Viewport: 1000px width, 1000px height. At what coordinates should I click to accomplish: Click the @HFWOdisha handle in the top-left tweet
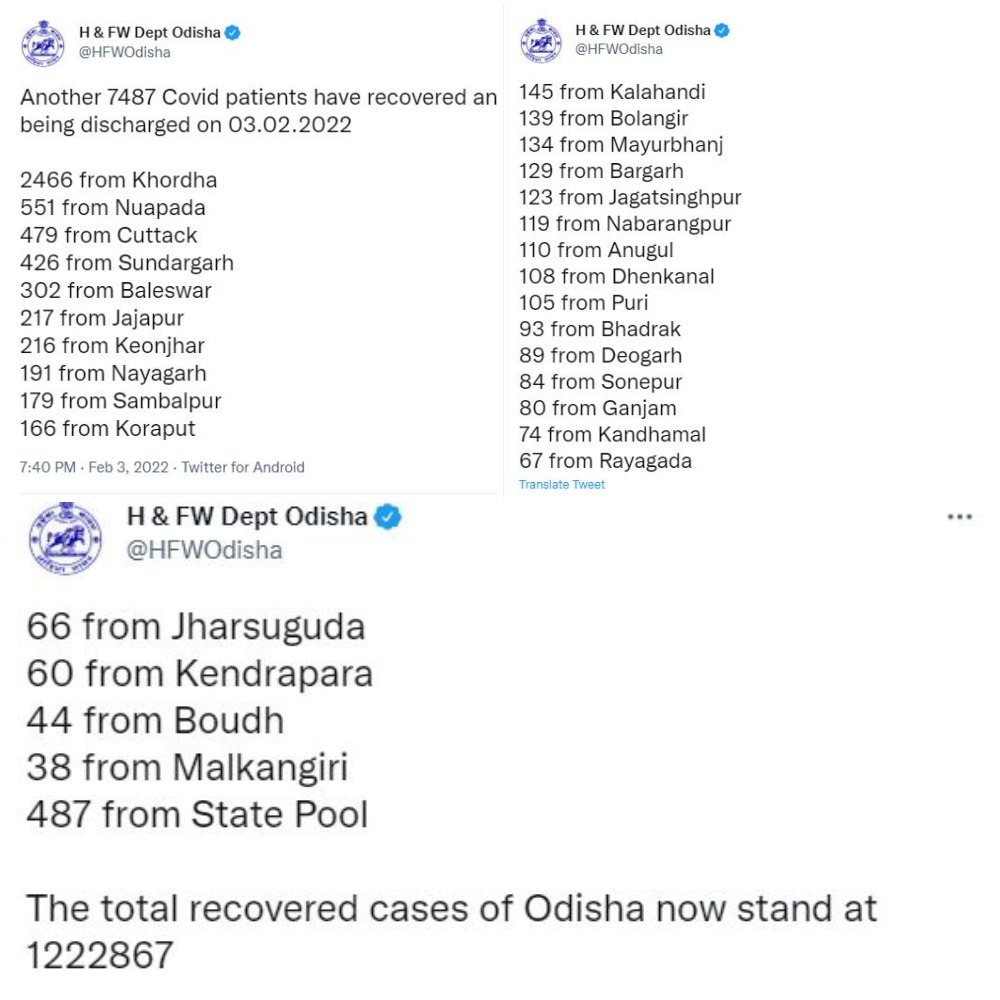pos(125,52)
